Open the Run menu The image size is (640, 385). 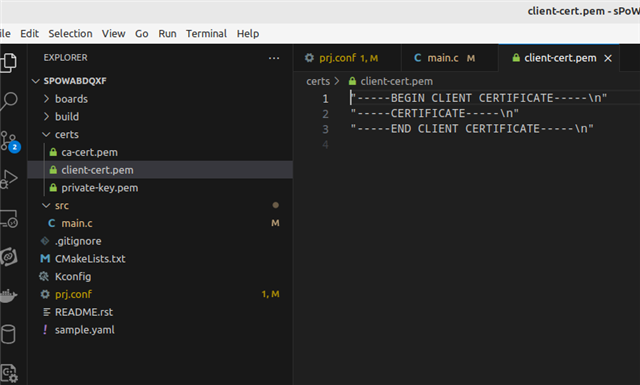[167, 33]
